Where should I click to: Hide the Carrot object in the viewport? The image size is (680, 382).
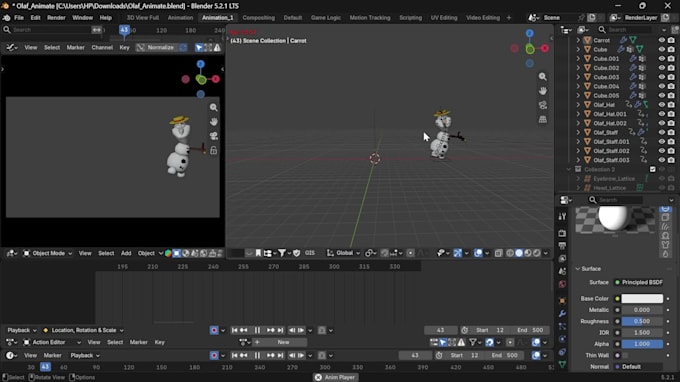point(661,40)
